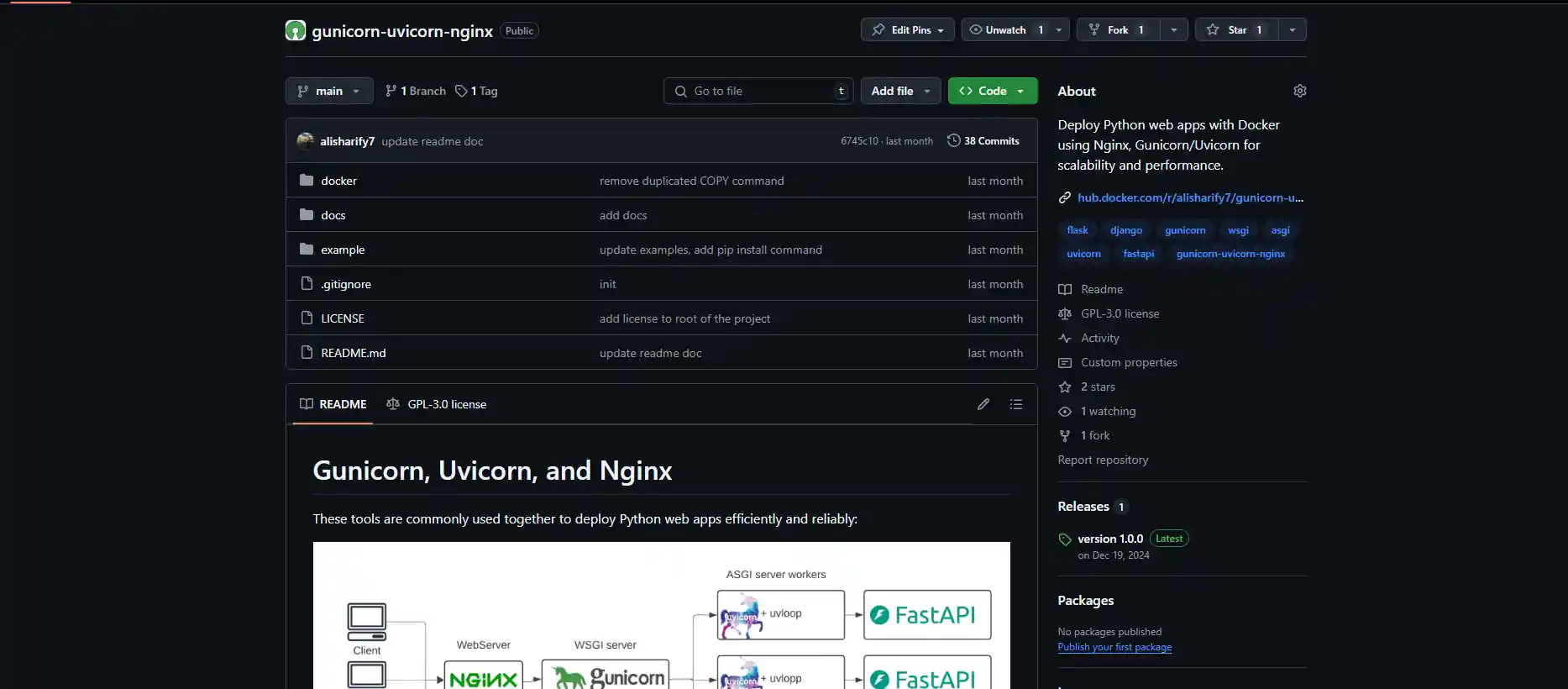Image resolution: width=1568 pixels, height=689 pixels.
Task: Click the 1 Branch icon link
Action: pos(391,91)
